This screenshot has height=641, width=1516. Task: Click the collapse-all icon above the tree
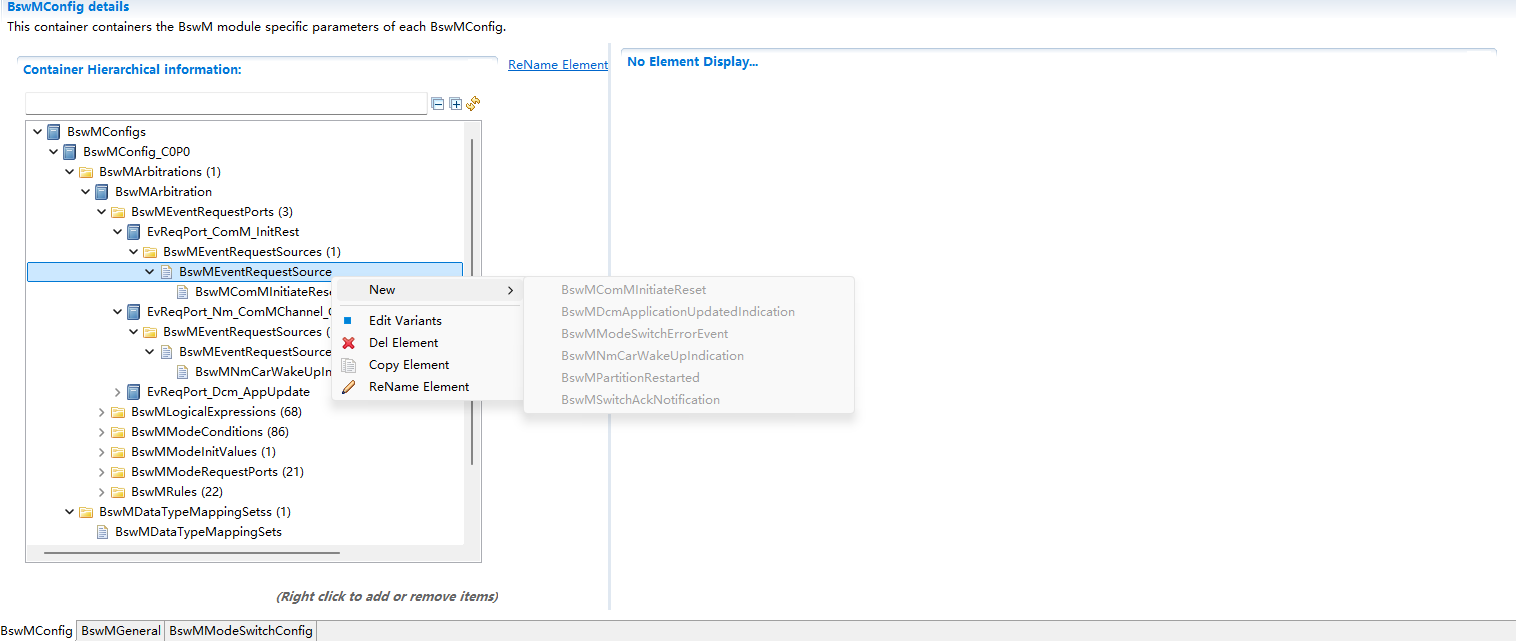437,103
